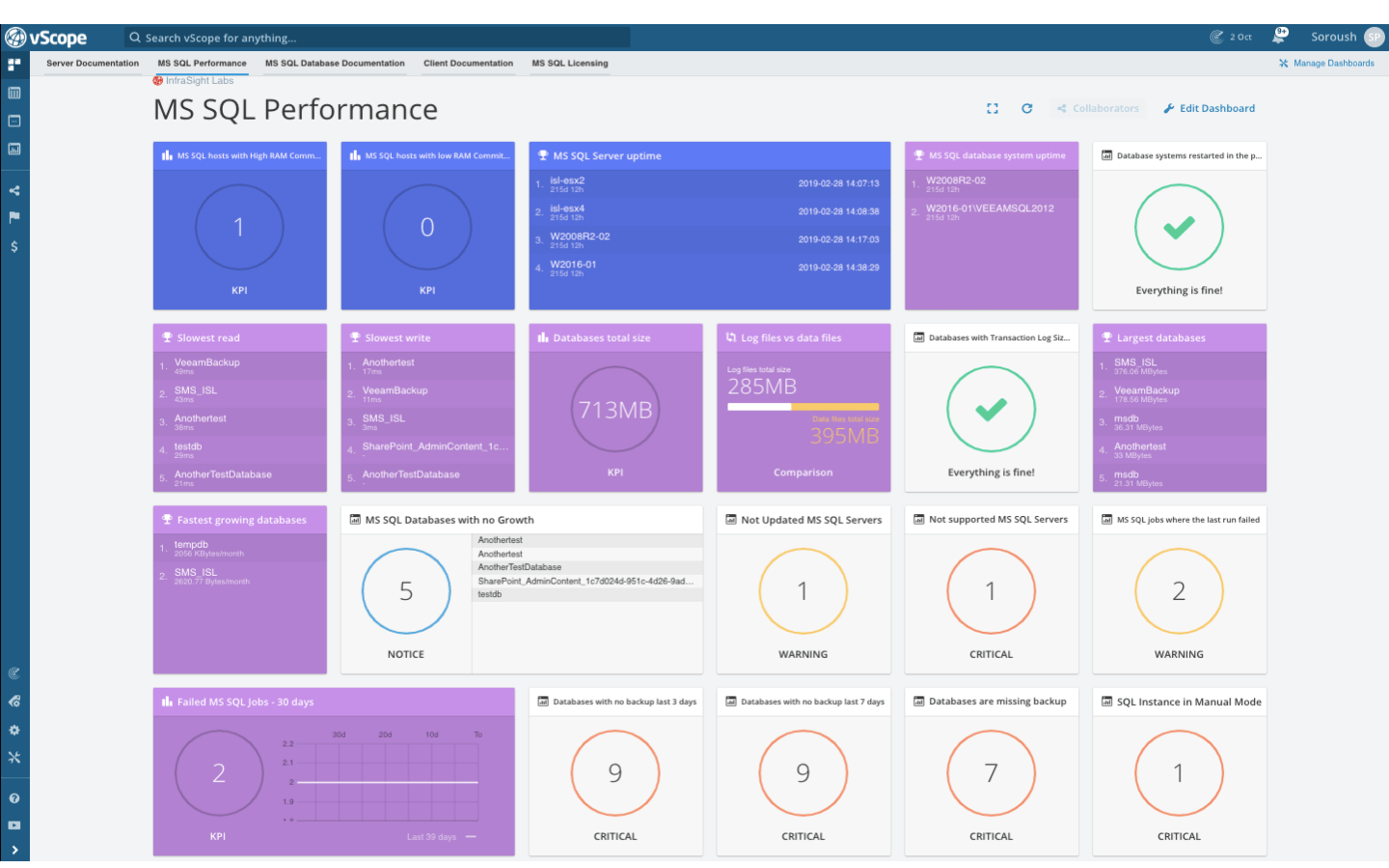
Task: Click the trophy icon in Largest databases header
Action: pyautogui.click(x=1106, y=338)
